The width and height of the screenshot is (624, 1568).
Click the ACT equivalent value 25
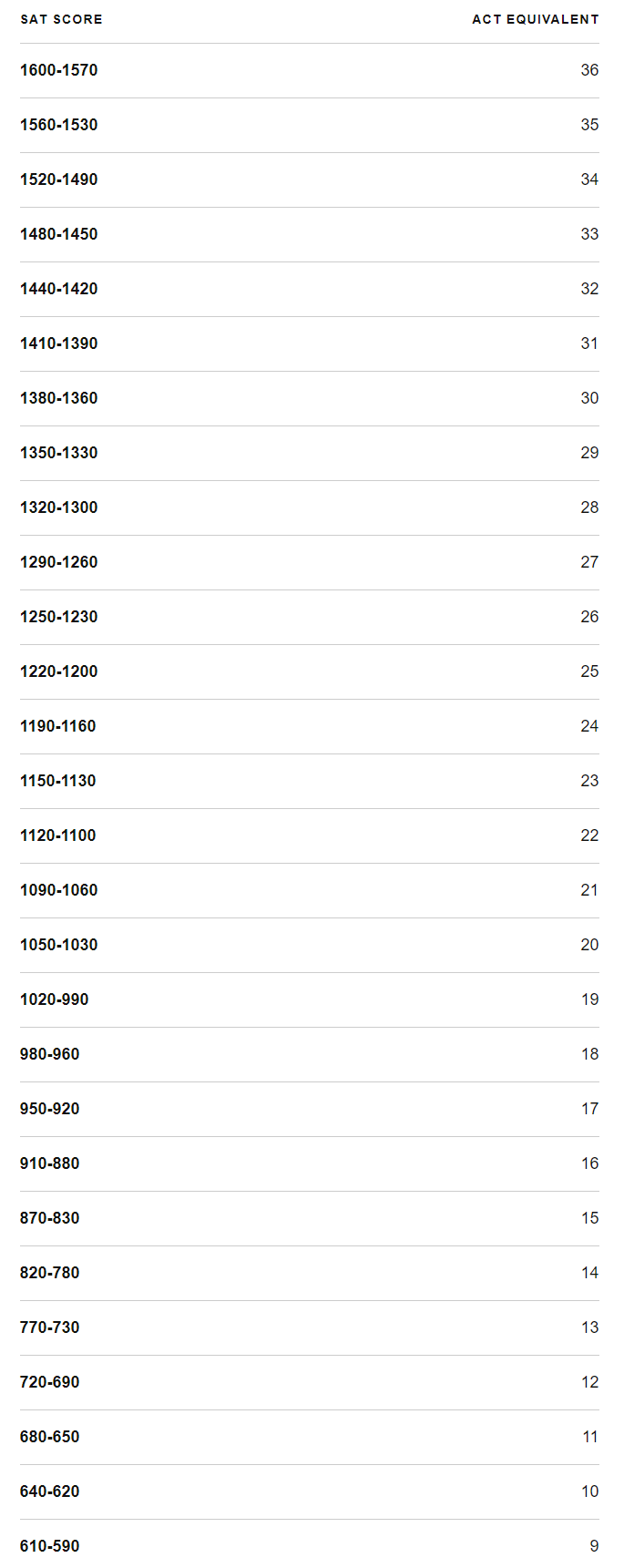pyautogui.click(x=589, y=671)
